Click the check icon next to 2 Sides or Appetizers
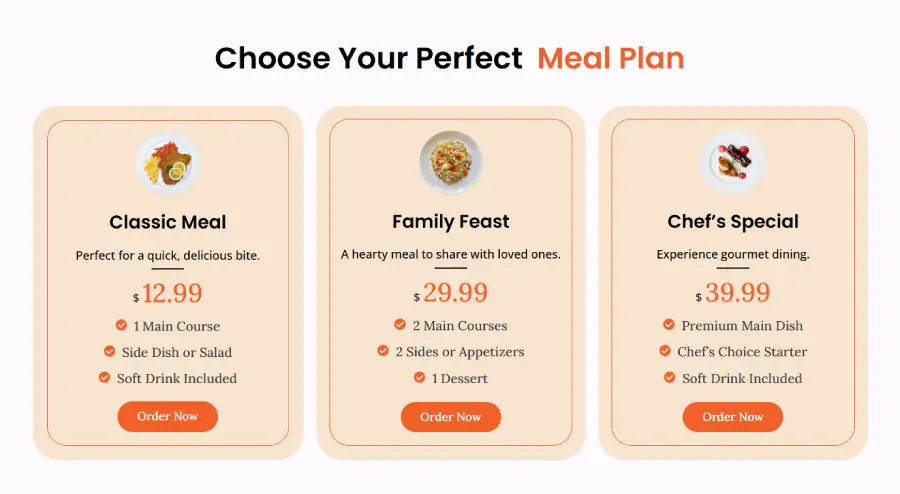 pyautogui.click(x=383, y=351)
